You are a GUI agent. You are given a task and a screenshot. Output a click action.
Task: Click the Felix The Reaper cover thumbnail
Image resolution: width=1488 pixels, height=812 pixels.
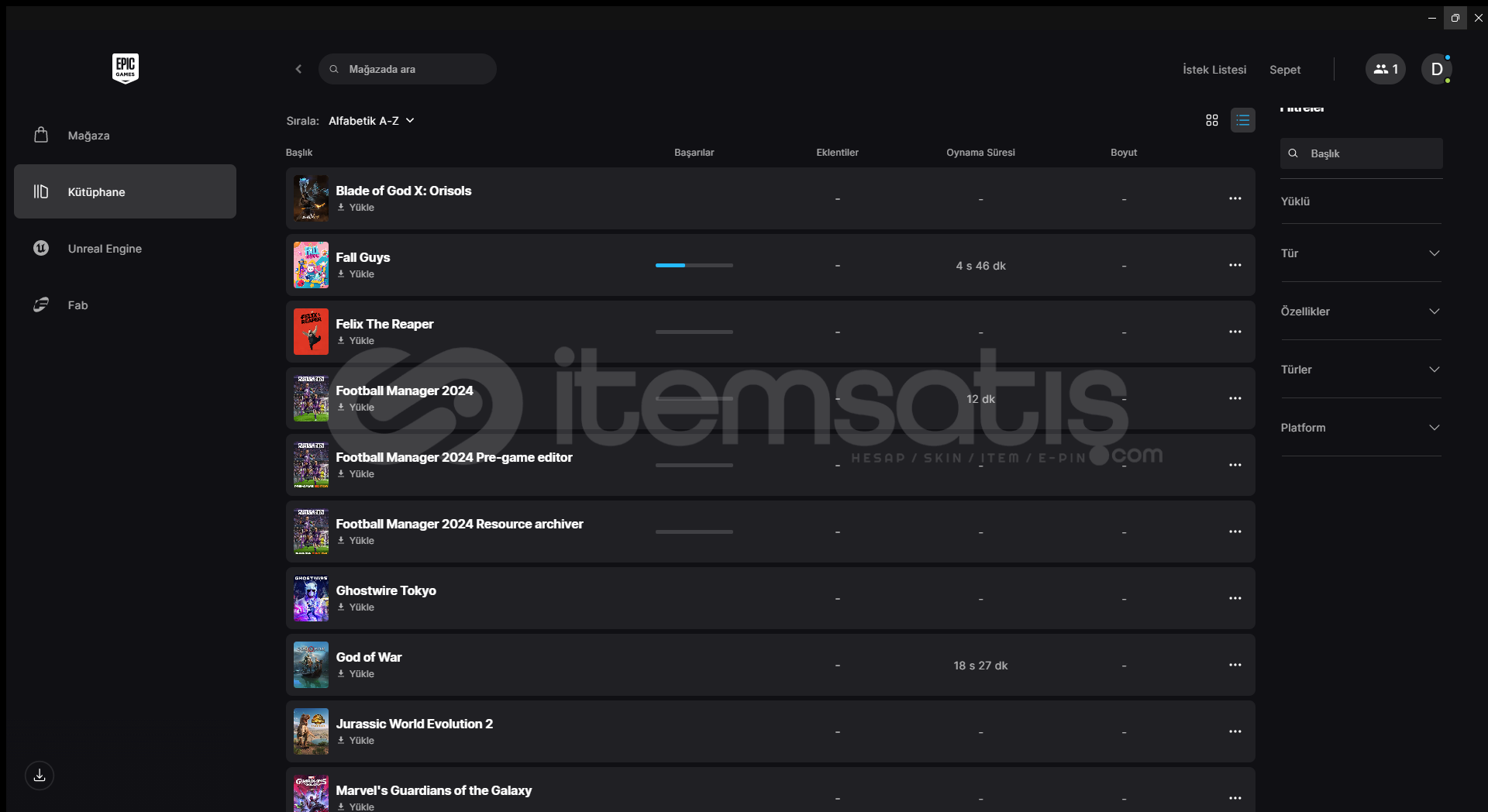[311, 332]
